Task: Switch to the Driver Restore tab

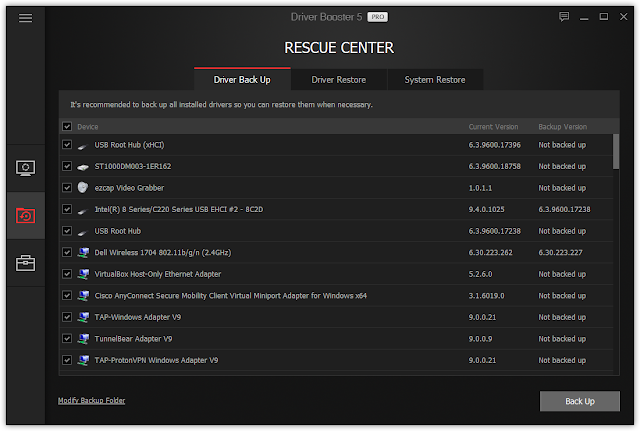Action: point(339,80)
